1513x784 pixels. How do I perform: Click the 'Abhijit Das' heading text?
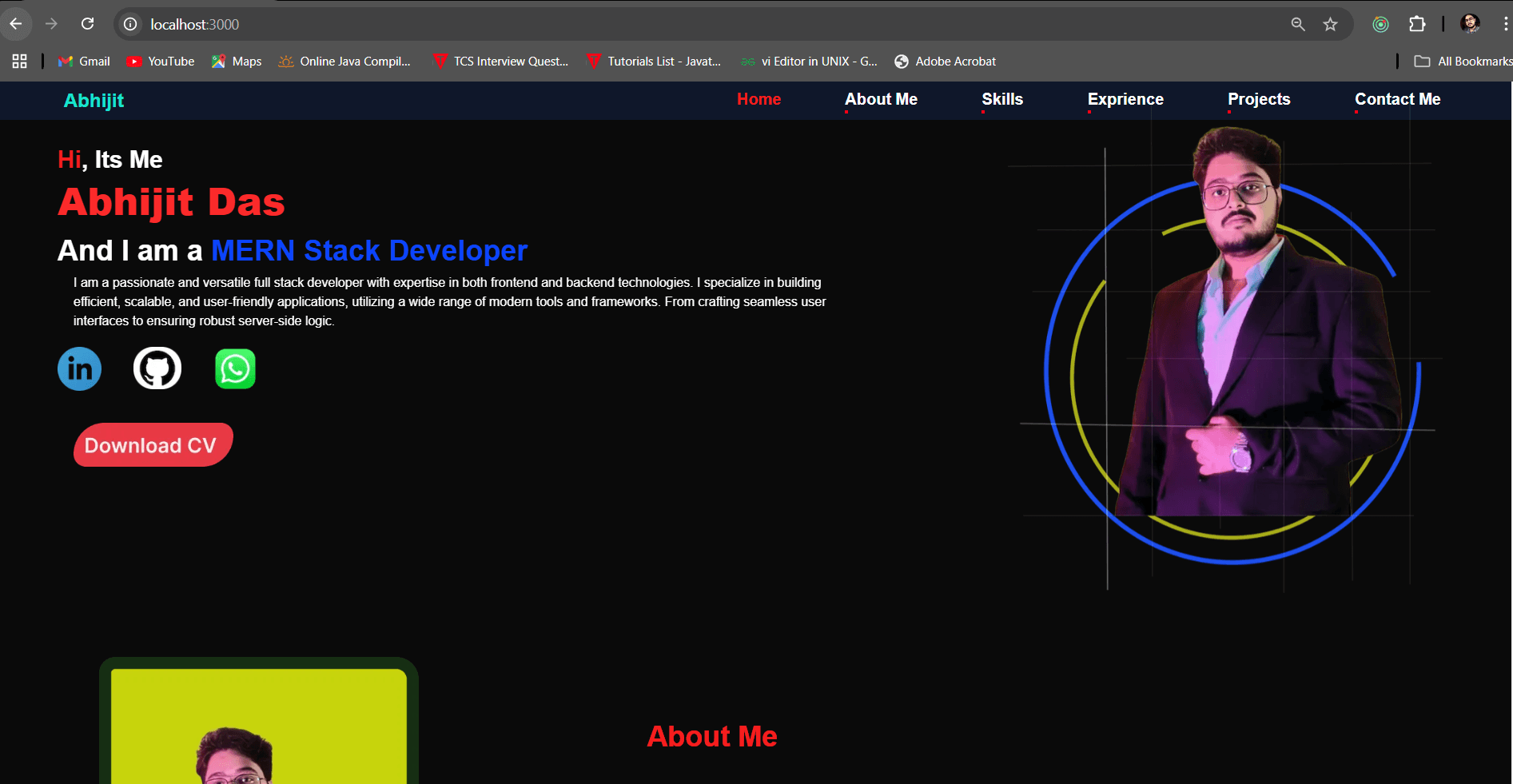171,202
